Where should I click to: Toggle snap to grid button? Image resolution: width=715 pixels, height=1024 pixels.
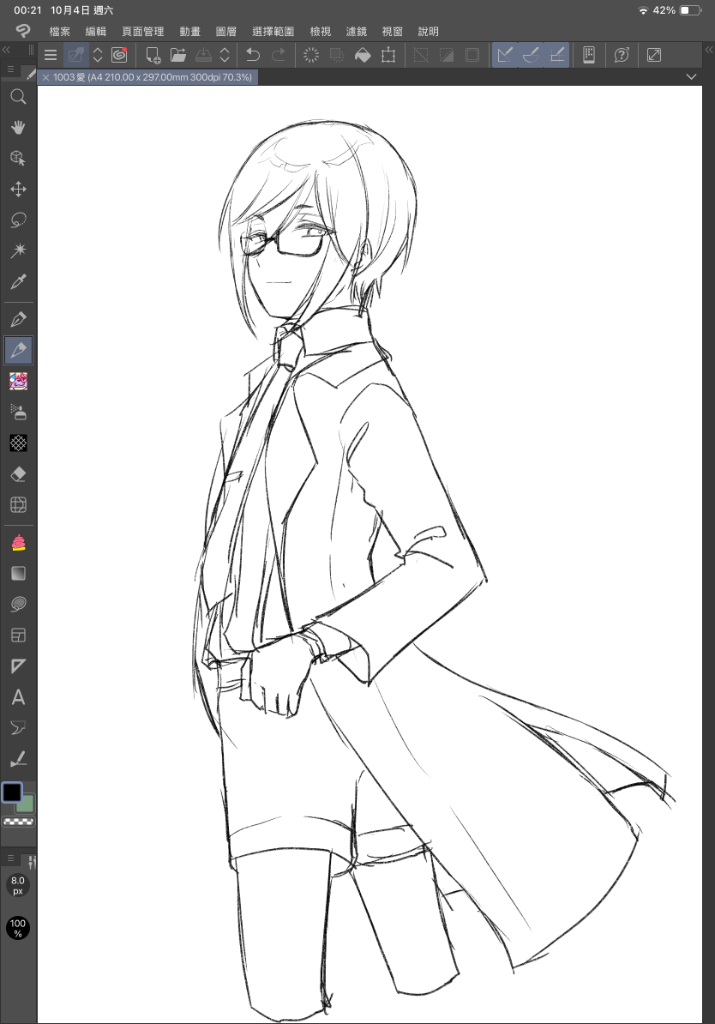558,55
